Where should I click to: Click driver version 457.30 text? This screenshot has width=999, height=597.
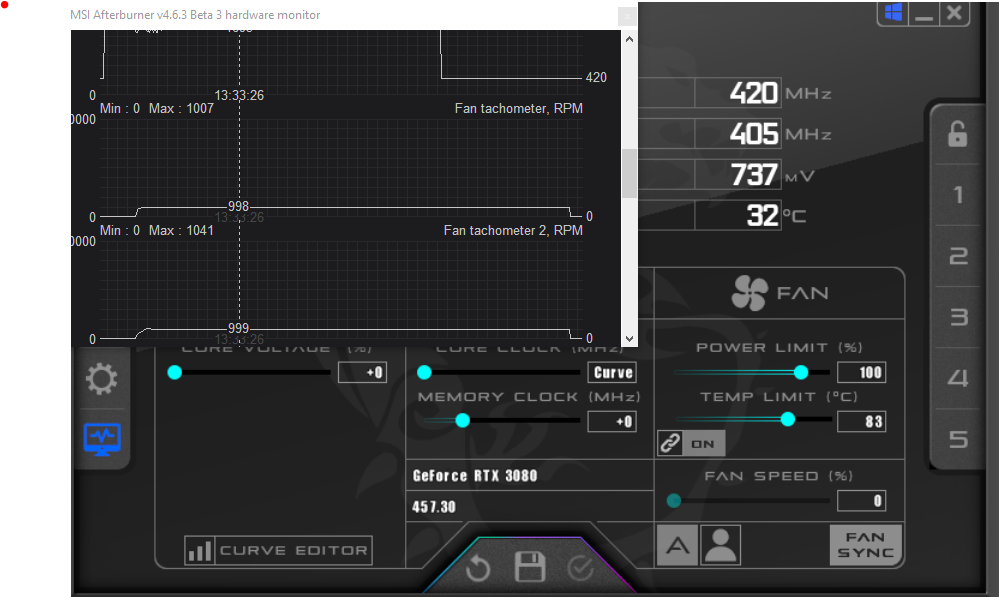coord(434,507)
